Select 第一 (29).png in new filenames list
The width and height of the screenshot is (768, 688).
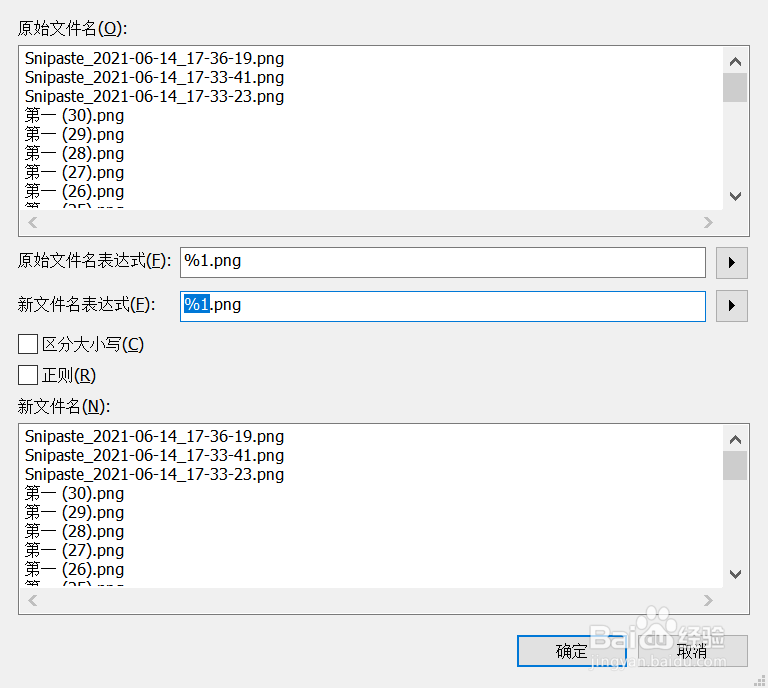coord(74,513)
